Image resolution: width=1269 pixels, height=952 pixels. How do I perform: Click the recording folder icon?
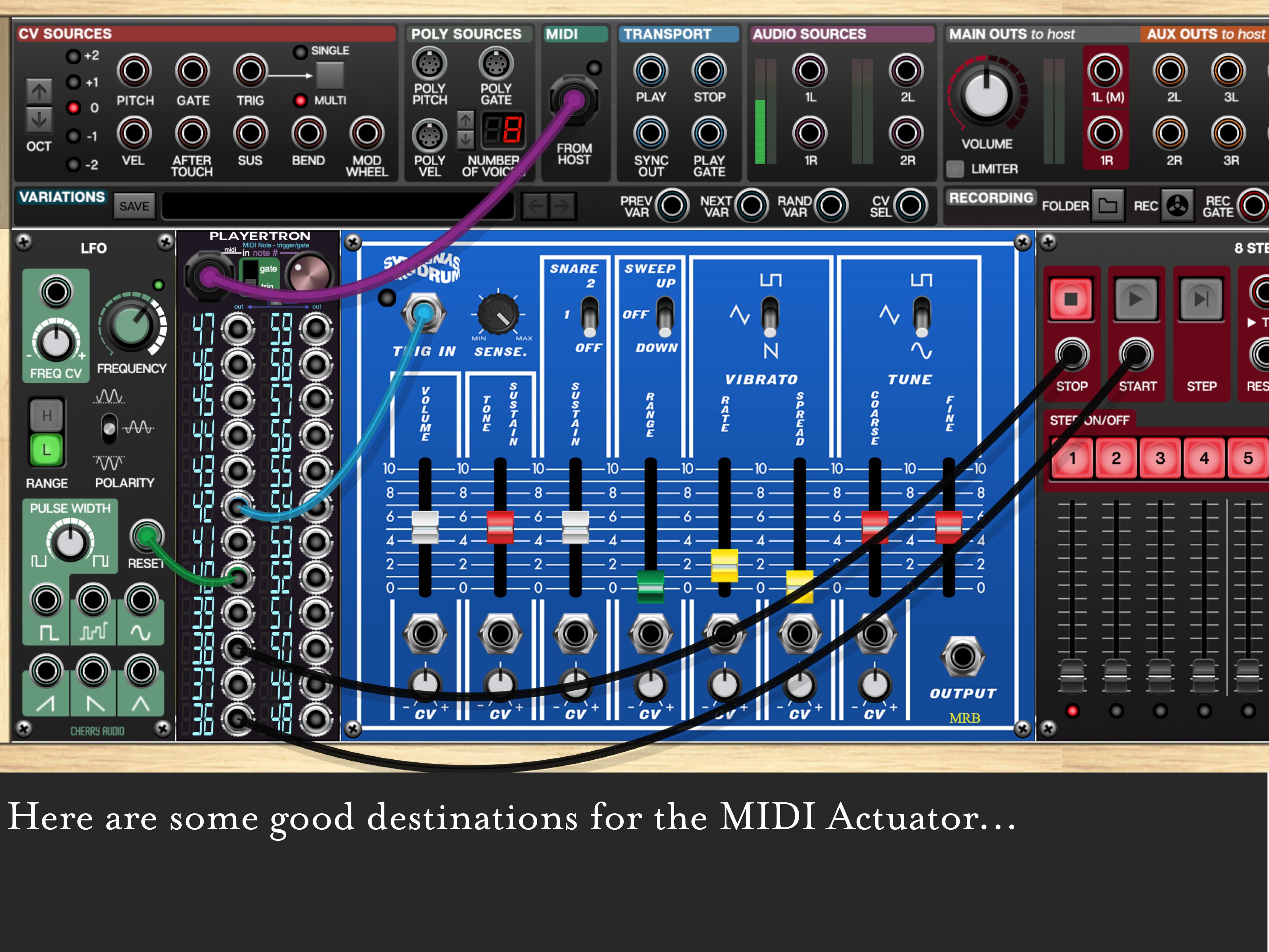coord(1107,205)
